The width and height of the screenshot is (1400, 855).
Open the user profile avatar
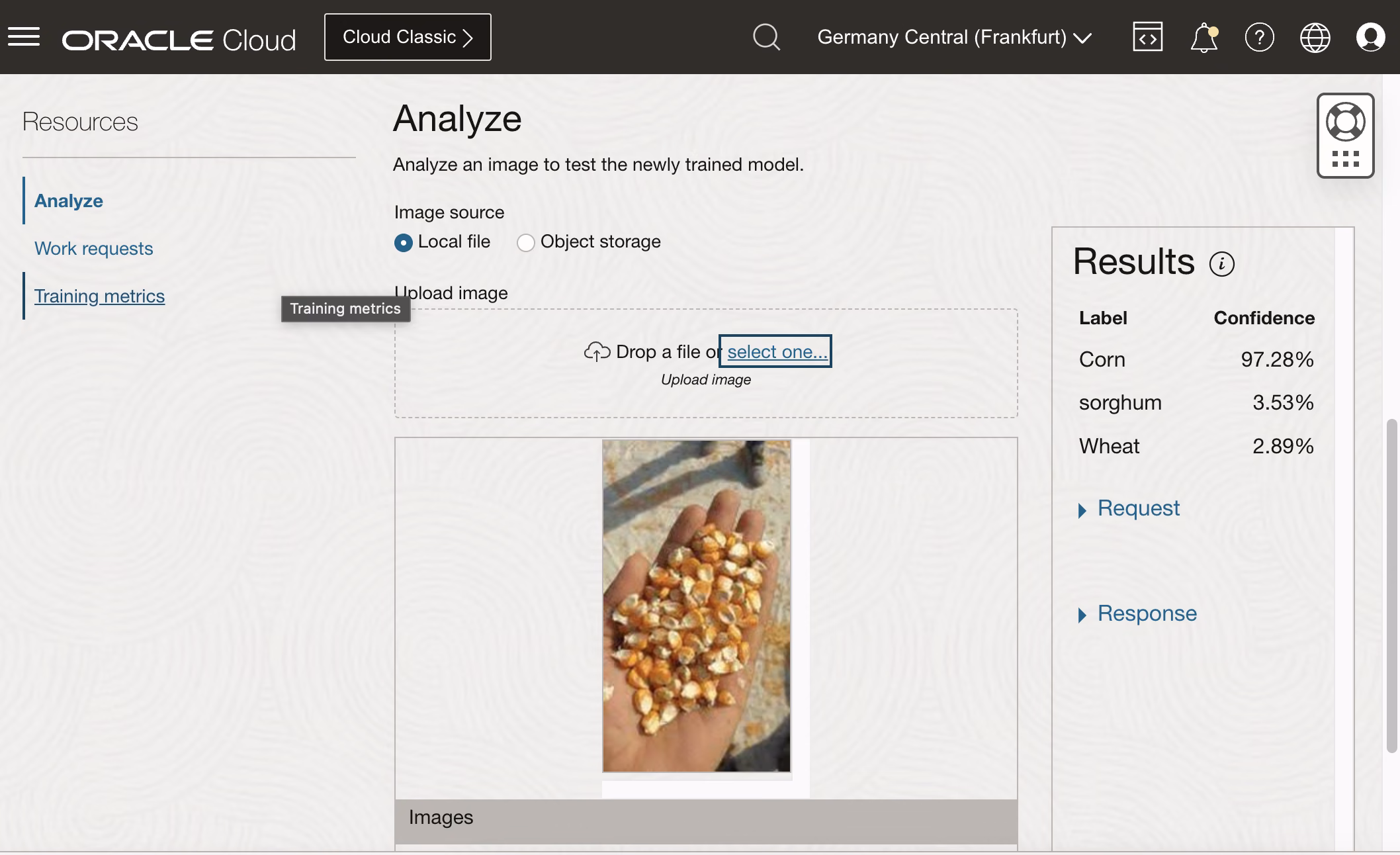(x=1370, y=37)
